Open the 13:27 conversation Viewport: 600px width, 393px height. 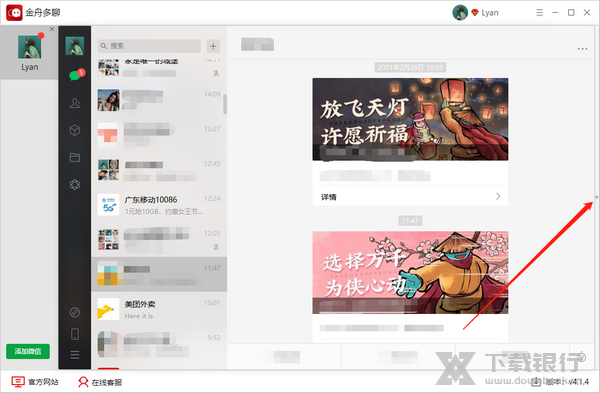[159, 135]
